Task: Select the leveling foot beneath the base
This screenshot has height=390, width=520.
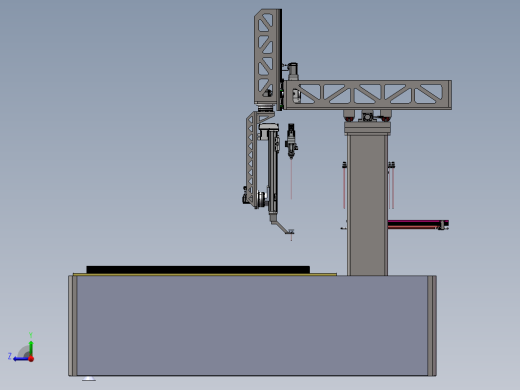Action: point(89,378)
